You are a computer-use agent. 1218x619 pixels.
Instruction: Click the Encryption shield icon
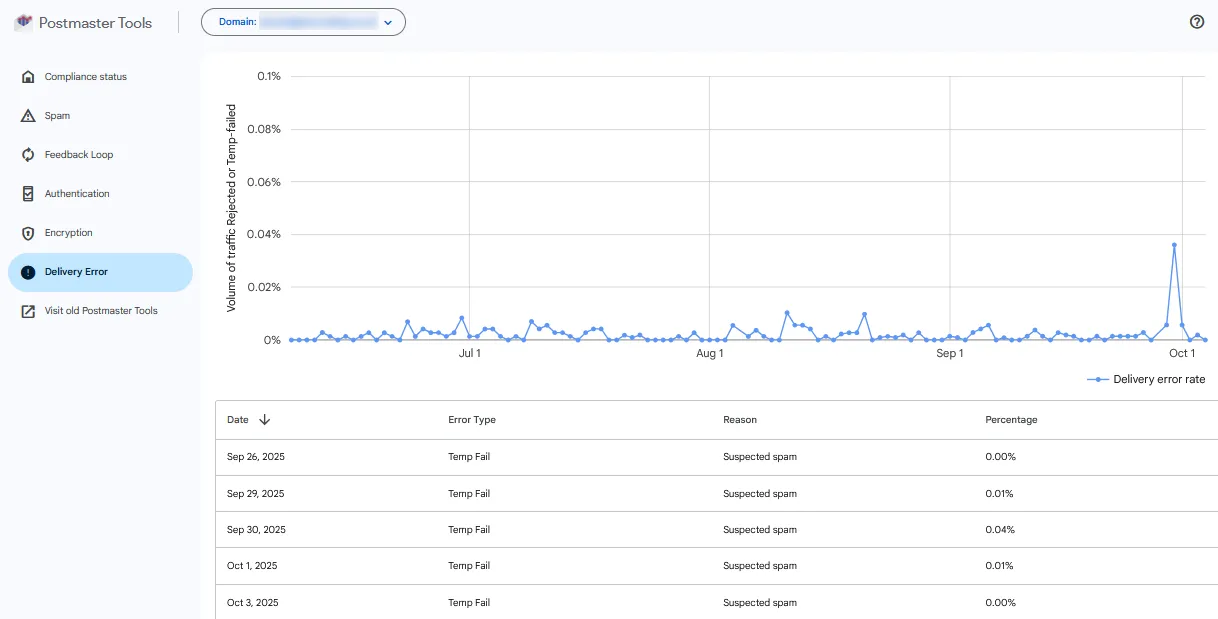coord(28,233)
